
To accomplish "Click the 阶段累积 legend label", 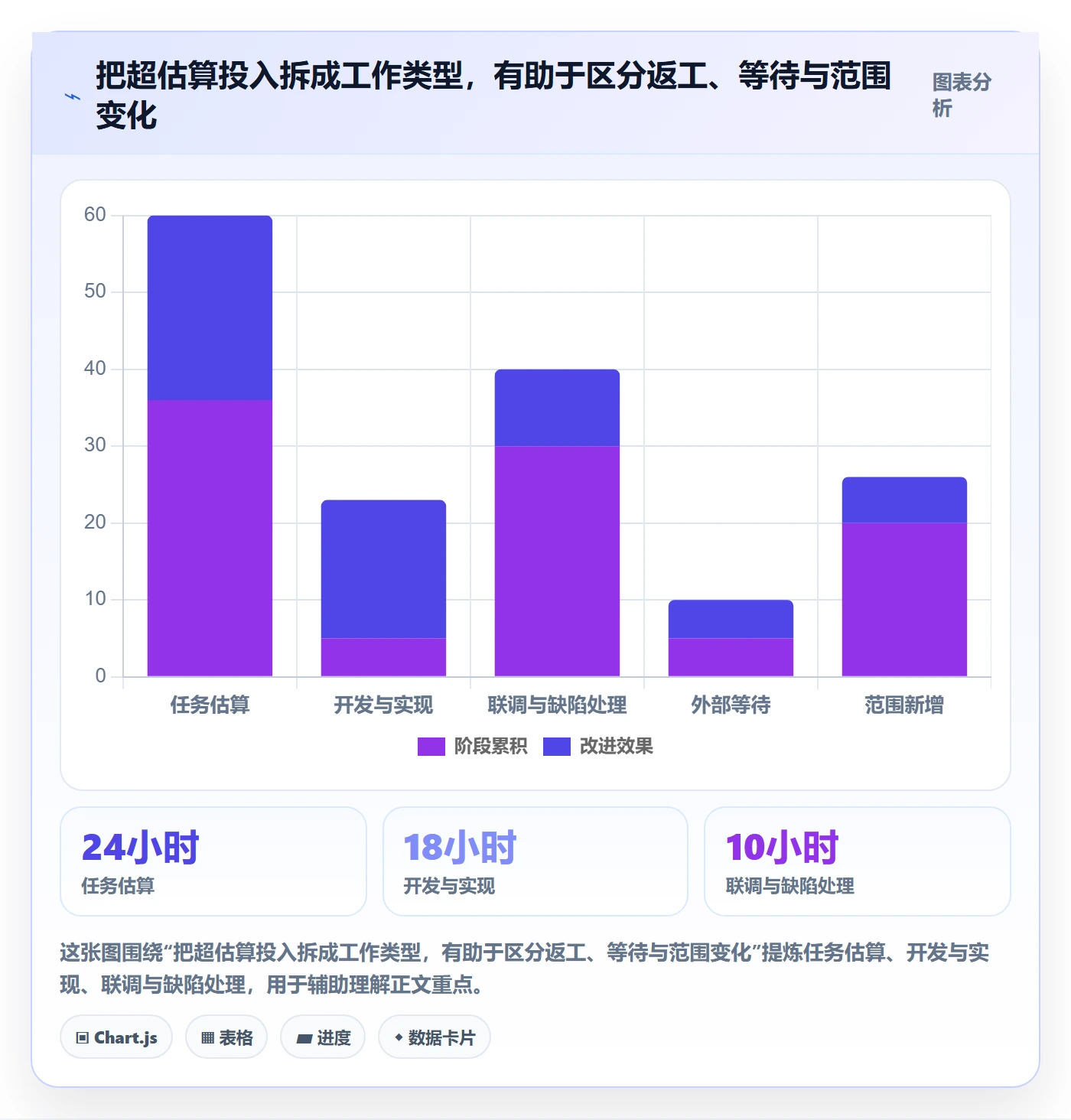I will tap(490, 747).
